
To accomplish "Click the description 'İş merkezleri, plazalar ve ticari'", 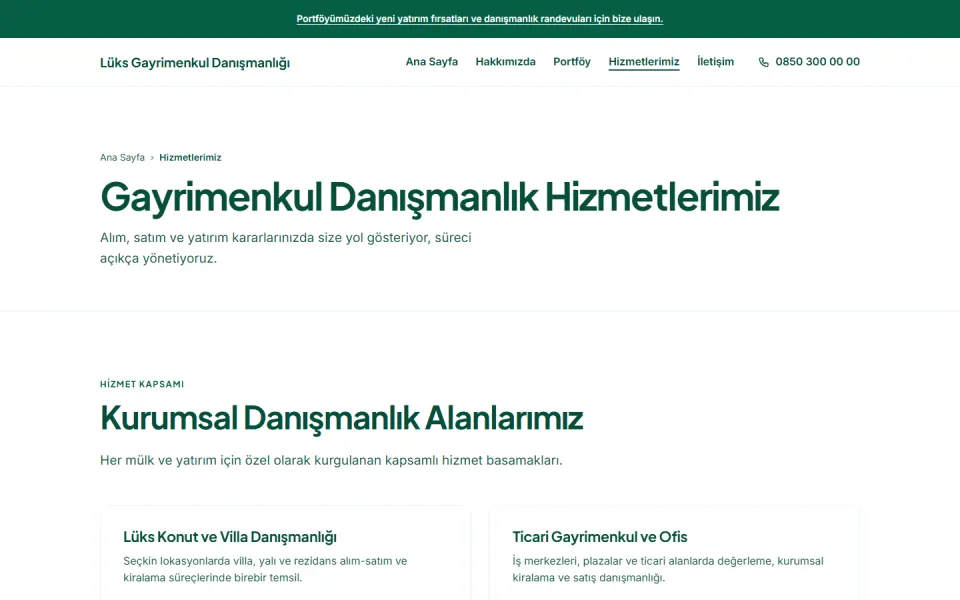I will tap(668, 569).
